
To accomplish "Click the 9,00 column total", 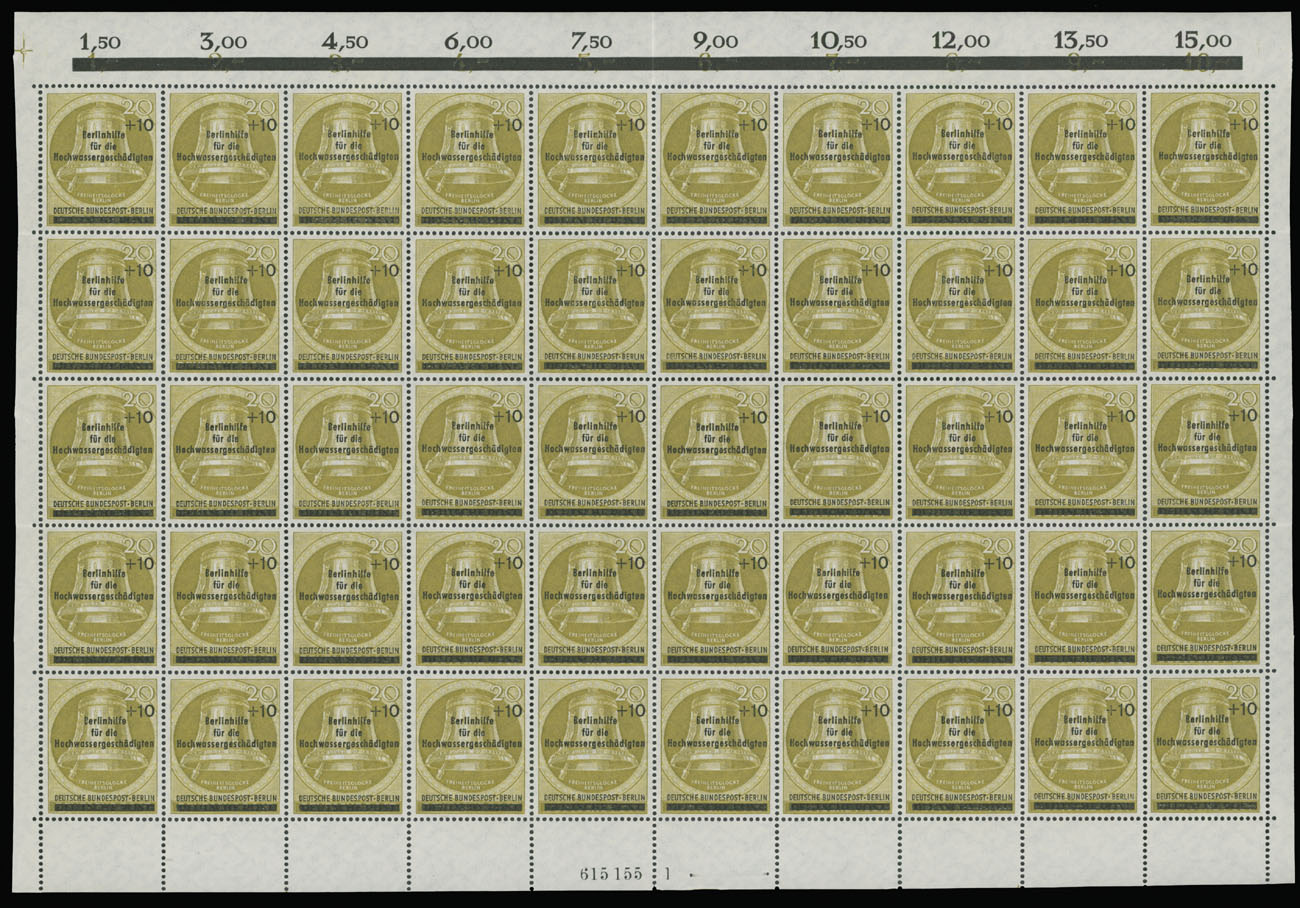I will pyautogui.click(x=714, y=42).
